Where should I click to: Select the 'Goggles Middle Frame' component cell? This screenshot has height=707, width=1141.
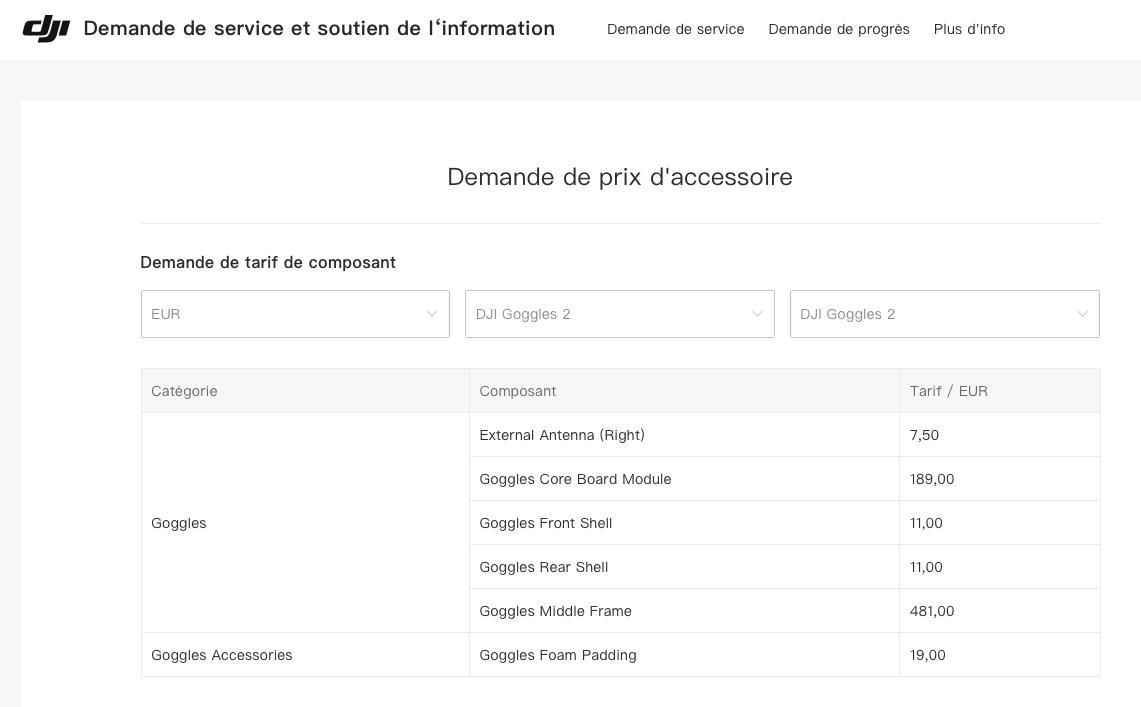[x=684, y=611]
